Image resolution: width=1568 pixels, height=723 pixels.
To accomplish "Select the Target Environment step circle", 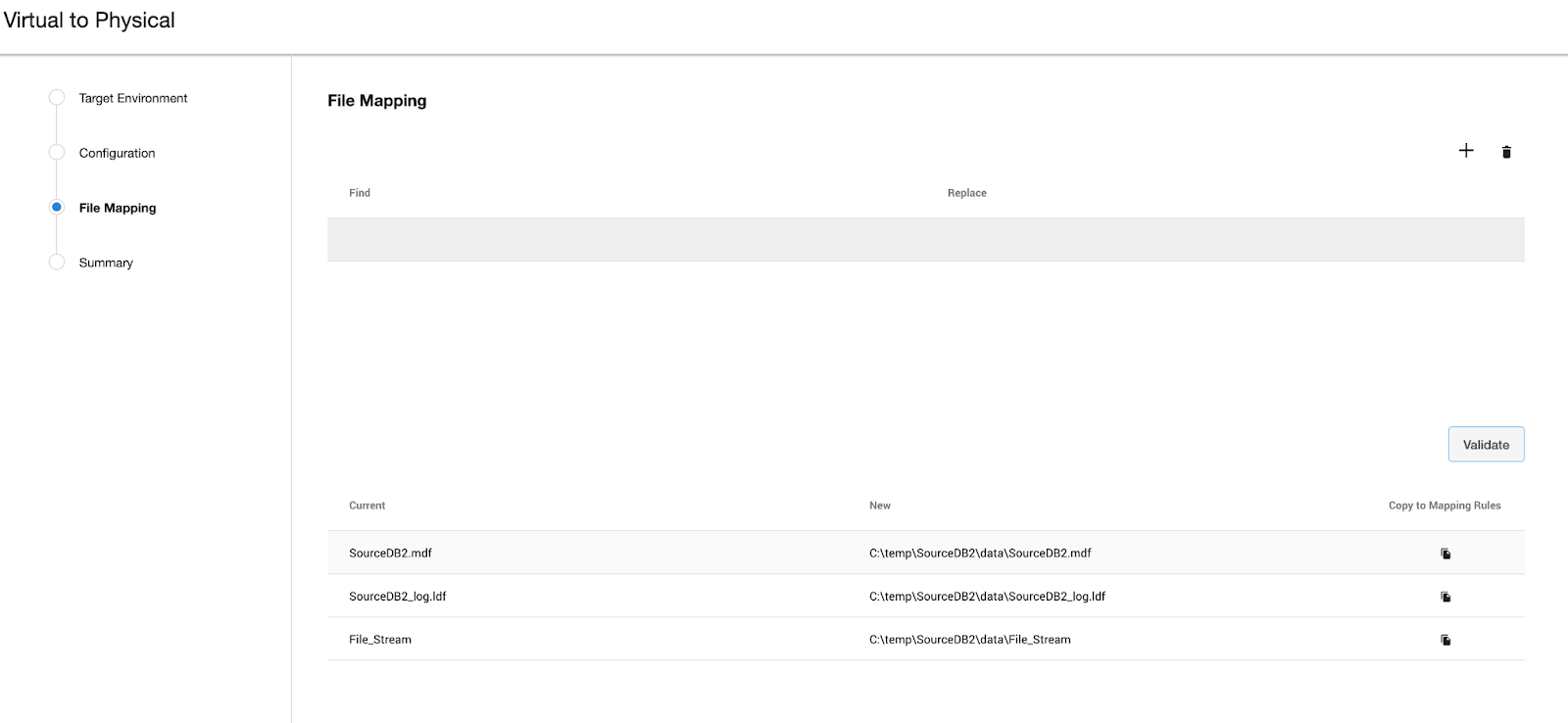I will (57, 98).
